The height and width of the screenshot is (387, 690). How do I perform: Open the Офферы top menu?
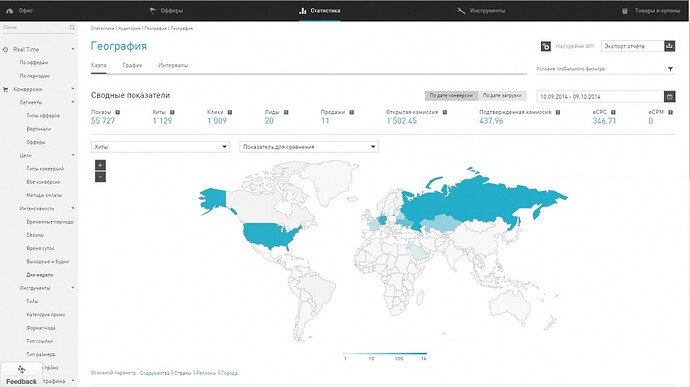click(166, 11)
